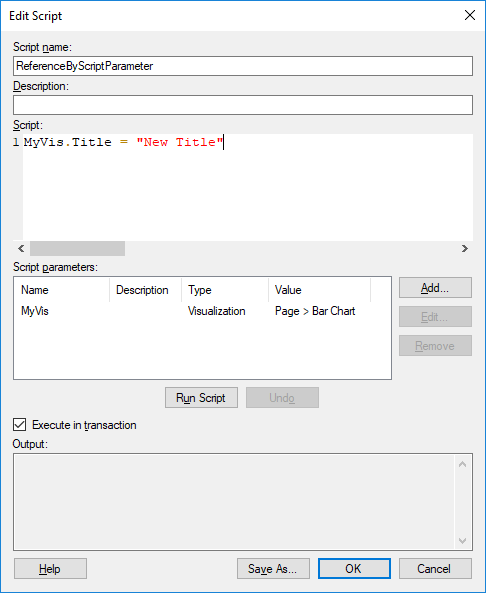Click inside the Script code editor
This screenshot has width=486, height=593.
point(248,187)
